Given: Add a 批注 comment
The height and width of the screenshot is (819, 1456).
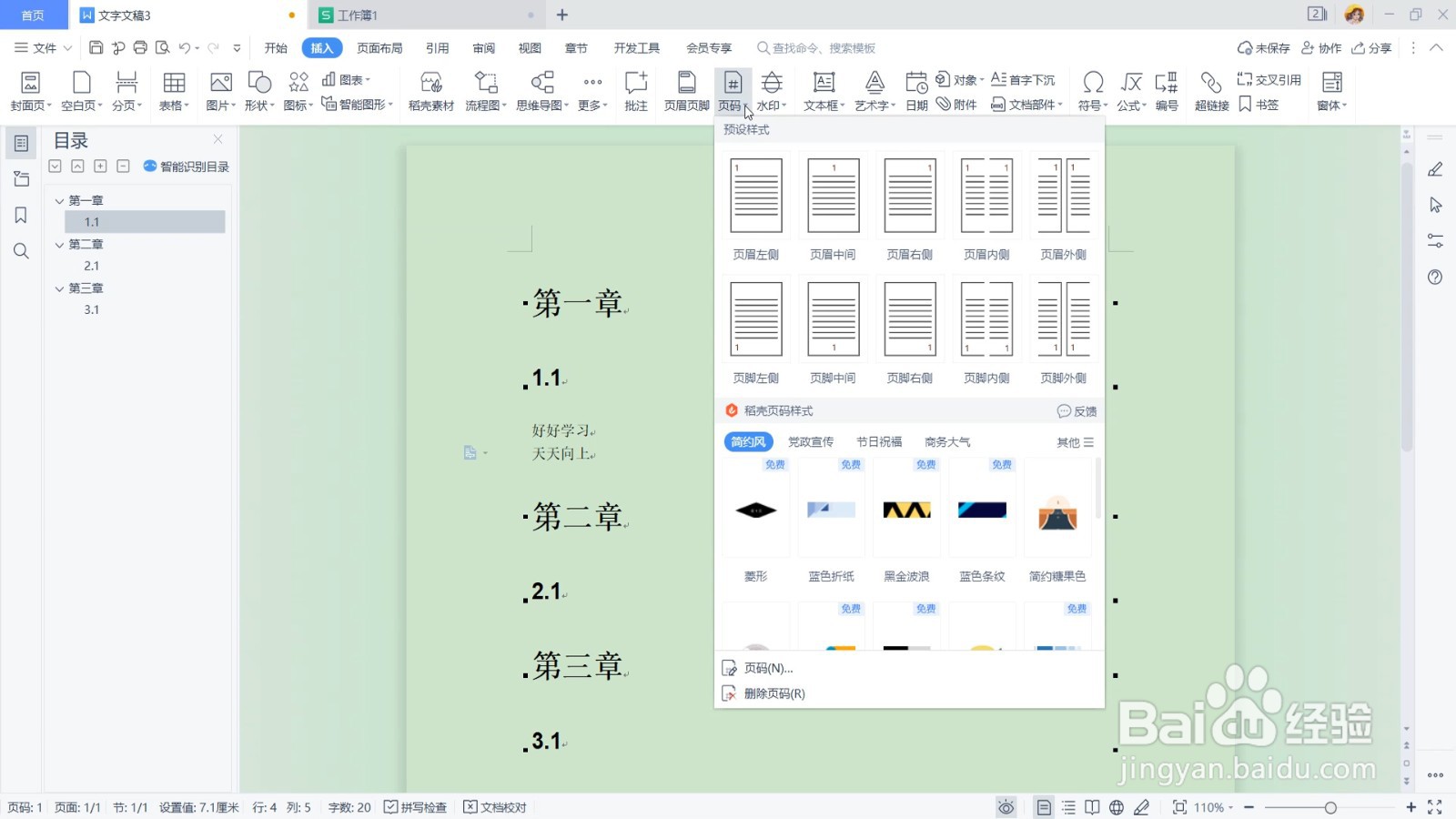Looking at the screenshot, I should (x=636, y=92).
